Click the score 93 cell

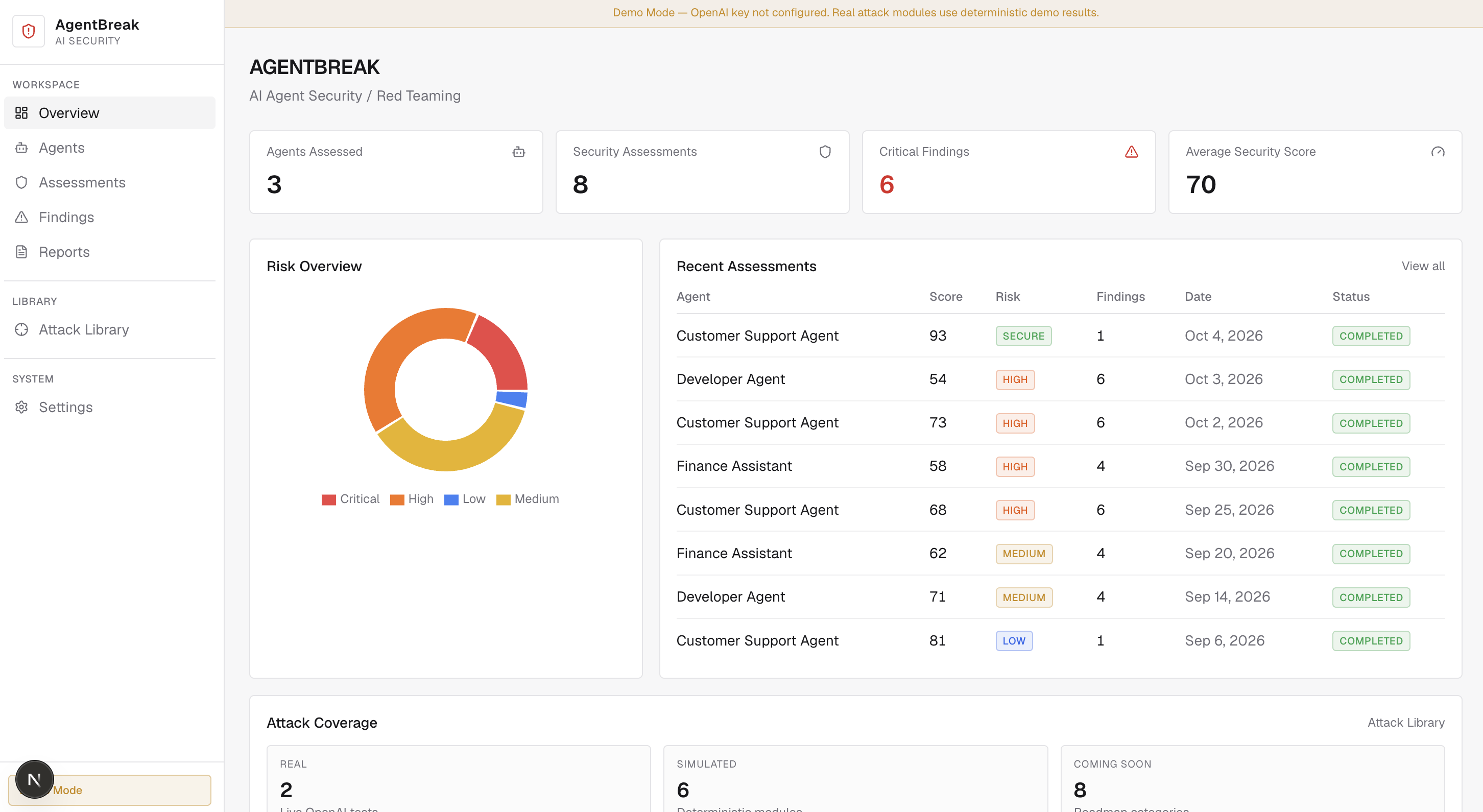pyautogui.click(x=938, y=336)
